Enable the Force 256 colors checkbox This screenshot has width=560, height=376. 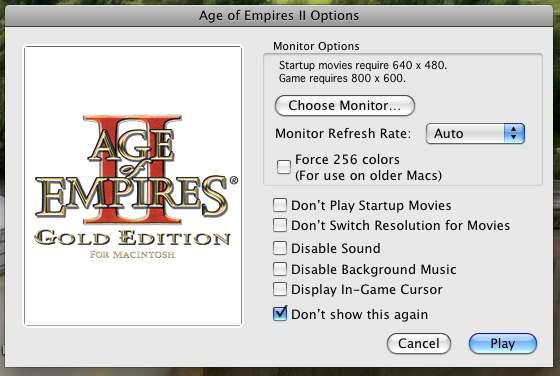click(x=284, y=167)
